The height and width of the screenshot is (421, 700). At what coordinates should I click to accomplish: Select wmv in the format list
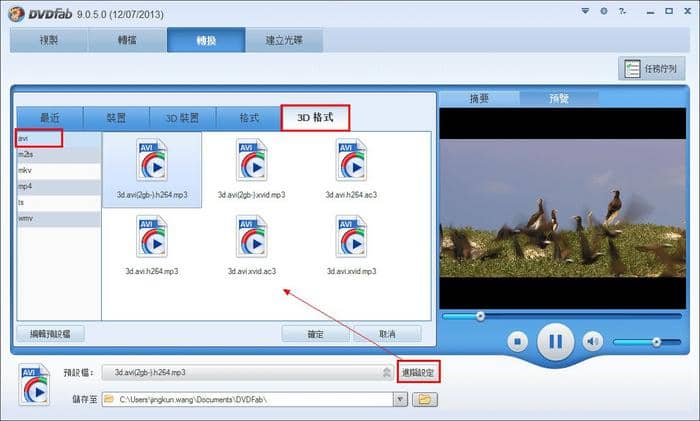coord(59,218)
